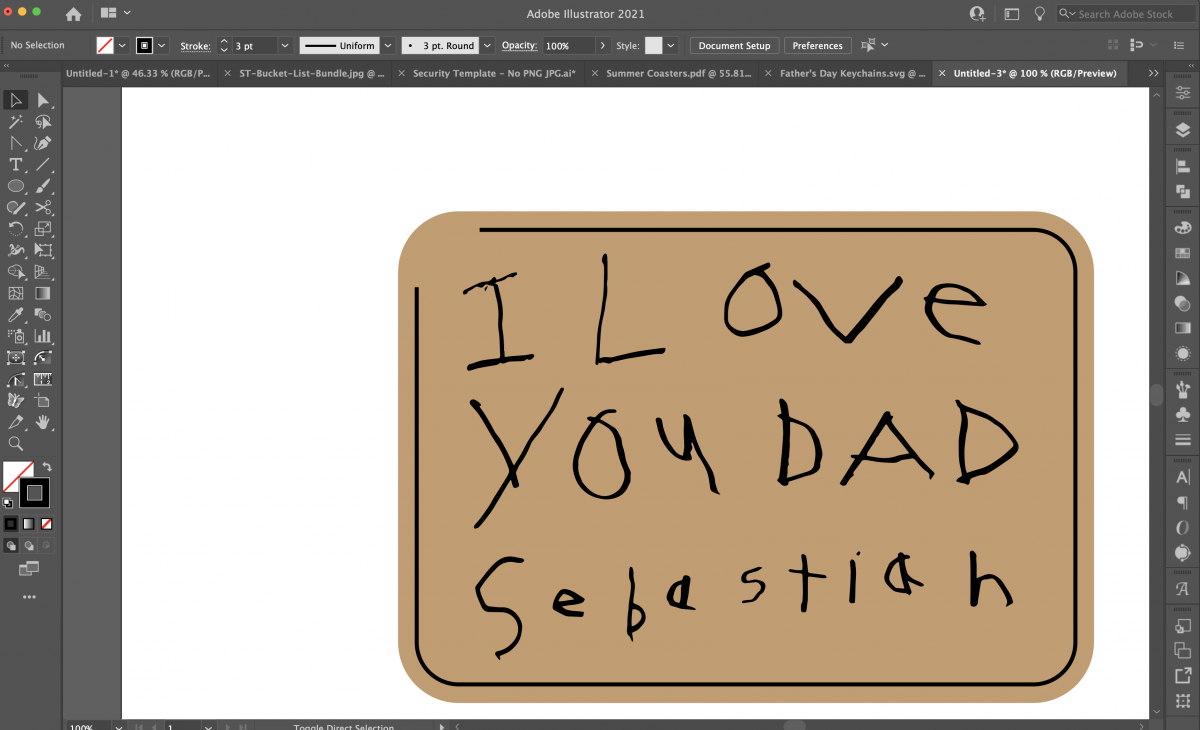This screenshot has width=1200, height=730.
Task: Choose the Gradient tool
Action: click(x=44, y=293)
